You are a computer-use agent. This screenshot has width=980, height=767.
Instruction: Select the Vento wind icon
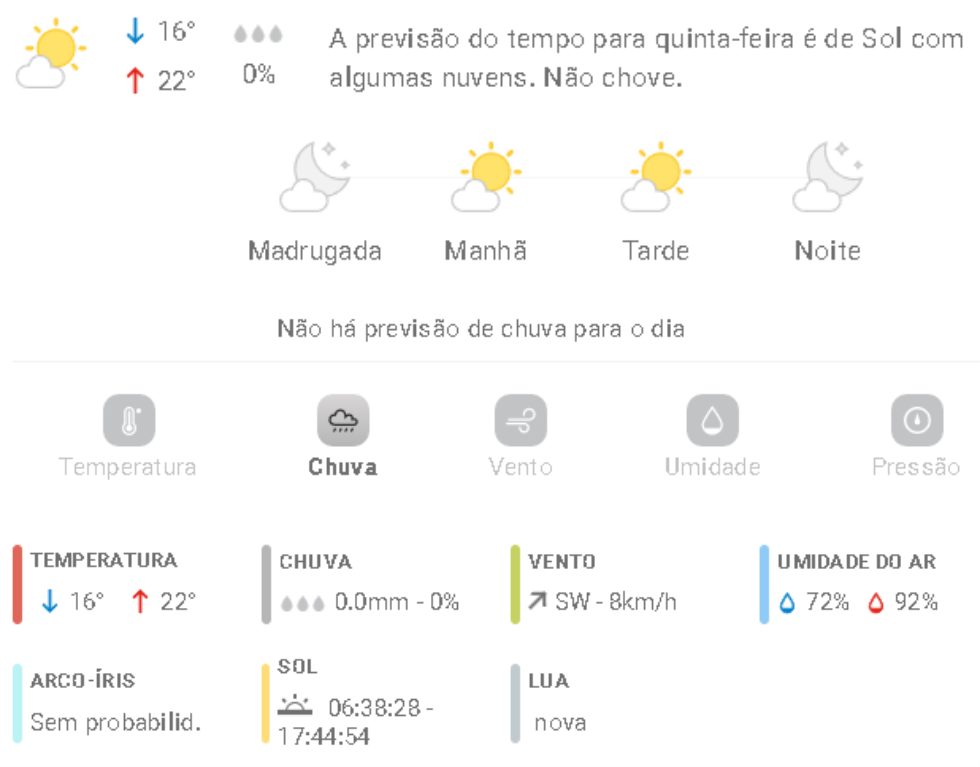click(521, 420)
